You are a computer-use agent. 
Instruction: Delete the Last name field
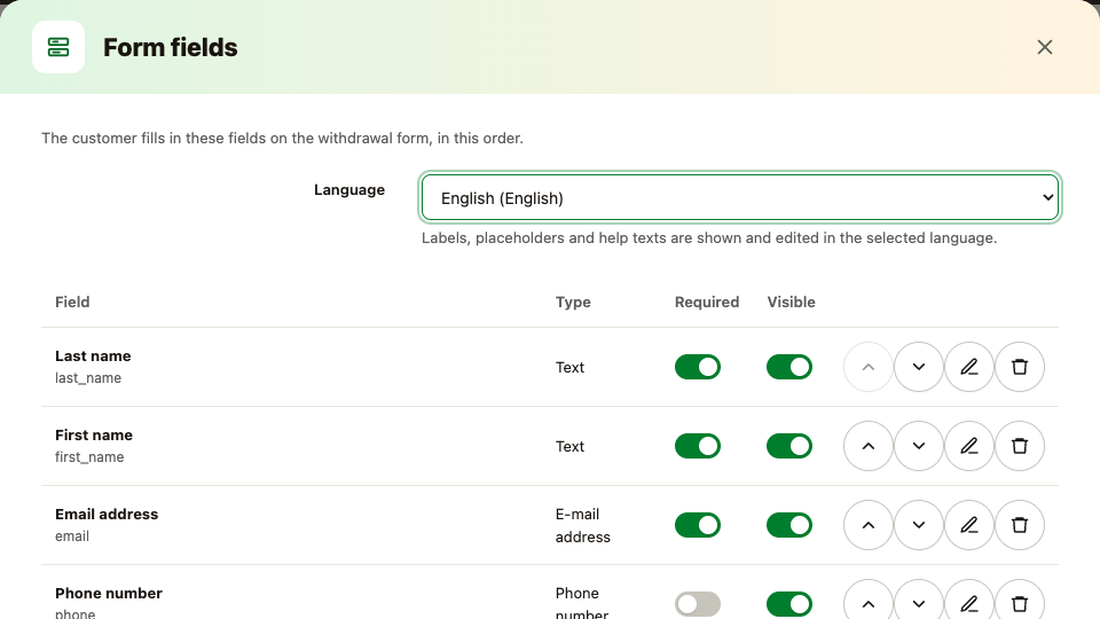pyautogui.click(x=1019, y=367)
